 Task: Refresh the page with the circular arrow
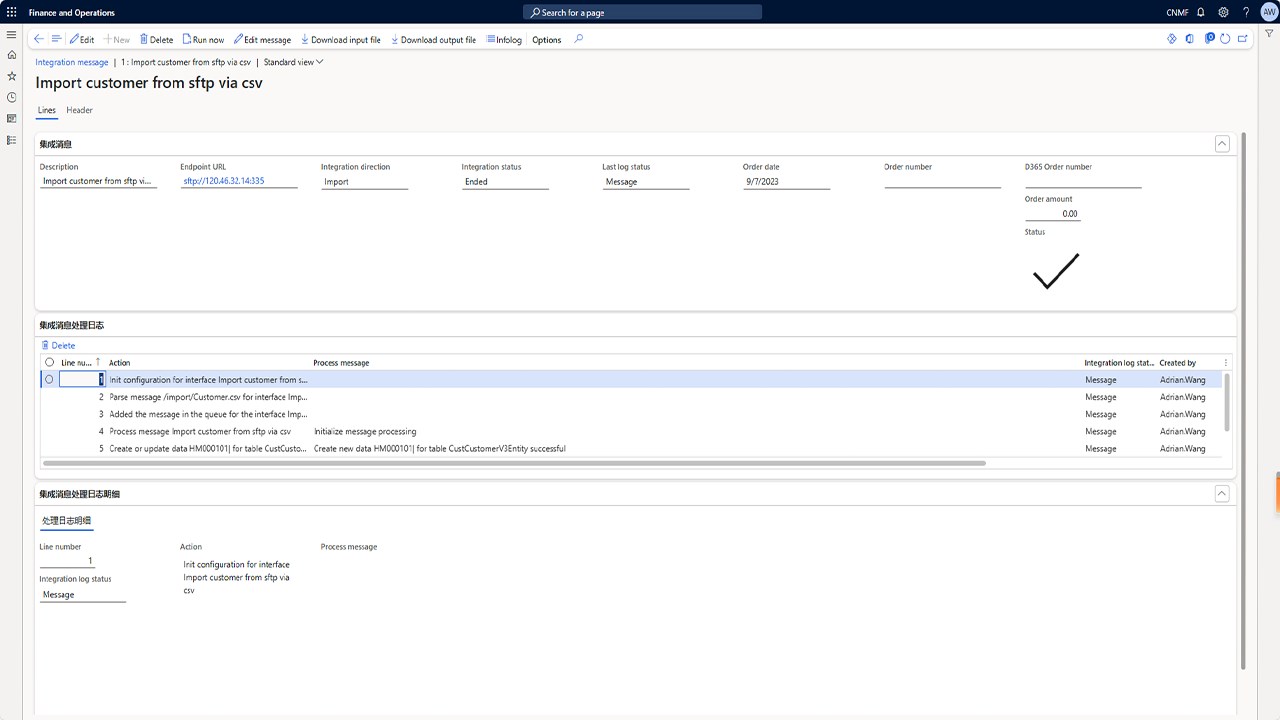[x=1225, y=39]
